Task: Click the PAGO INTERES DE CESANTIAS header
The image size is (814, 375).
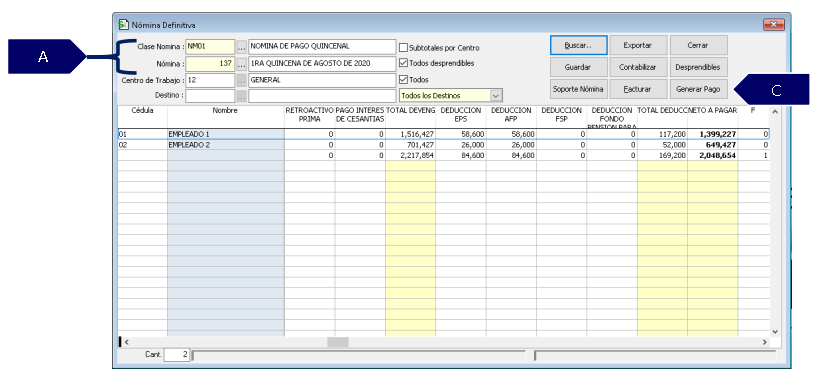Action: (x=360, y=117)
